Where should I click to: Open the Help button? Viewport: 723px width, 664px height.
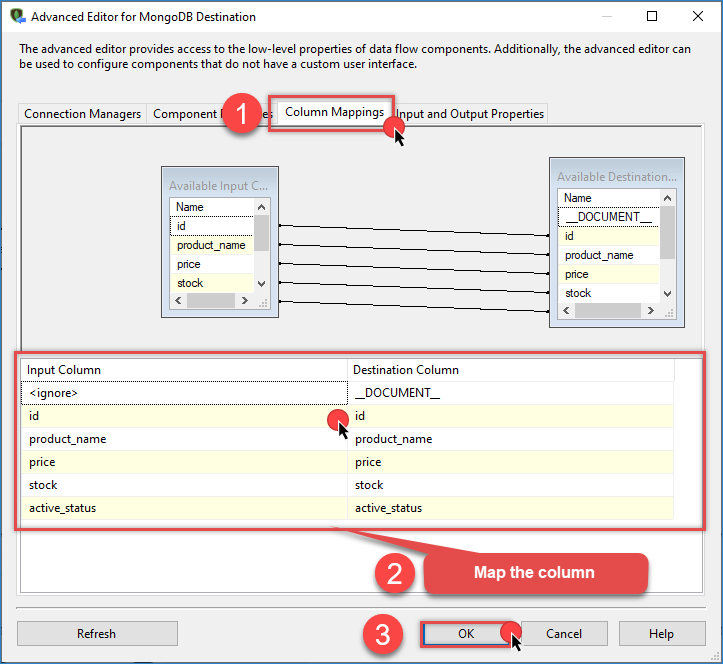click(x=661, y=633)
